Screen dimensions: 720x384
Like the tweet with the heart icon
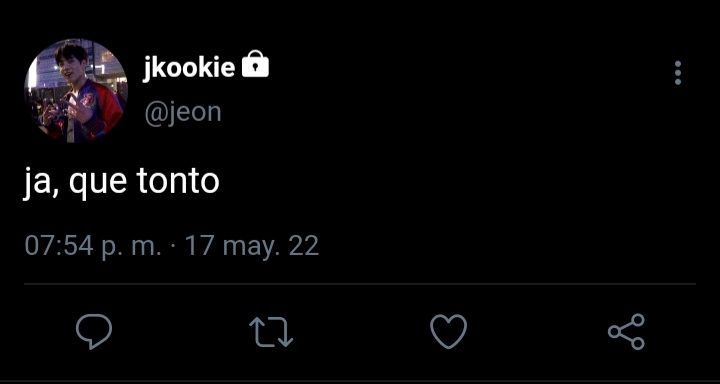pyautogui.click(x=449, y=332)
